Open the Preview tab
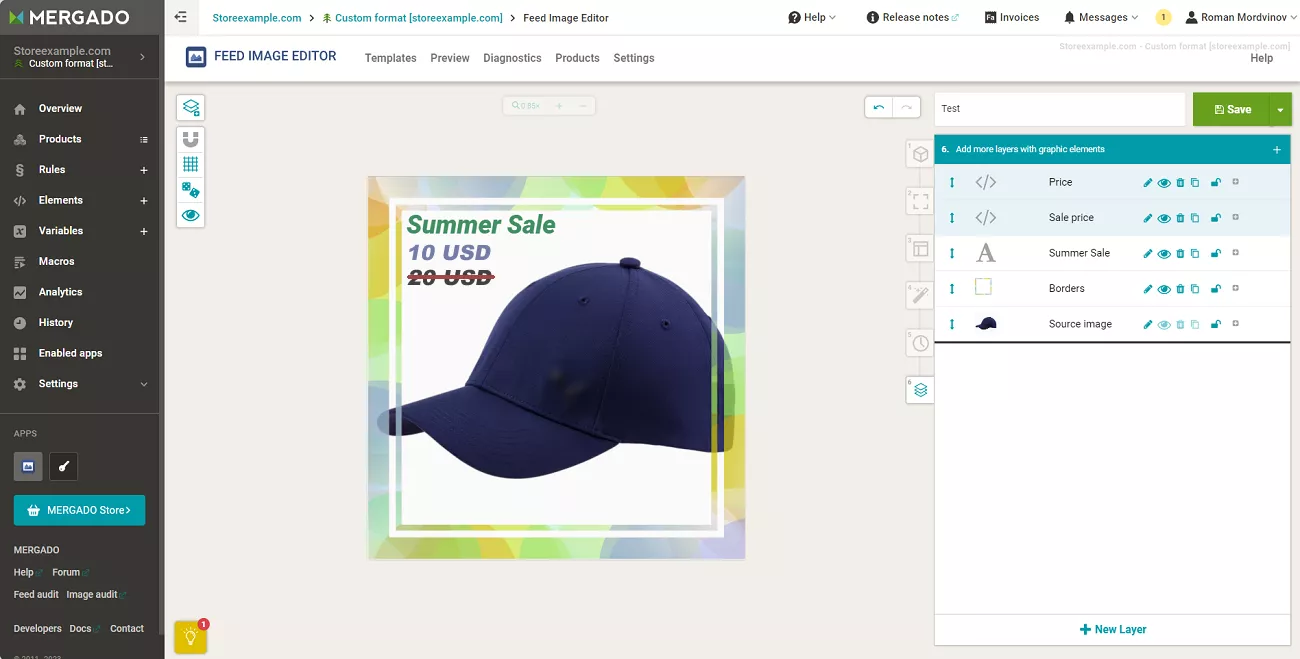Image resolution: width=1300 pixels, height=659 pixels. coord(450,58)
